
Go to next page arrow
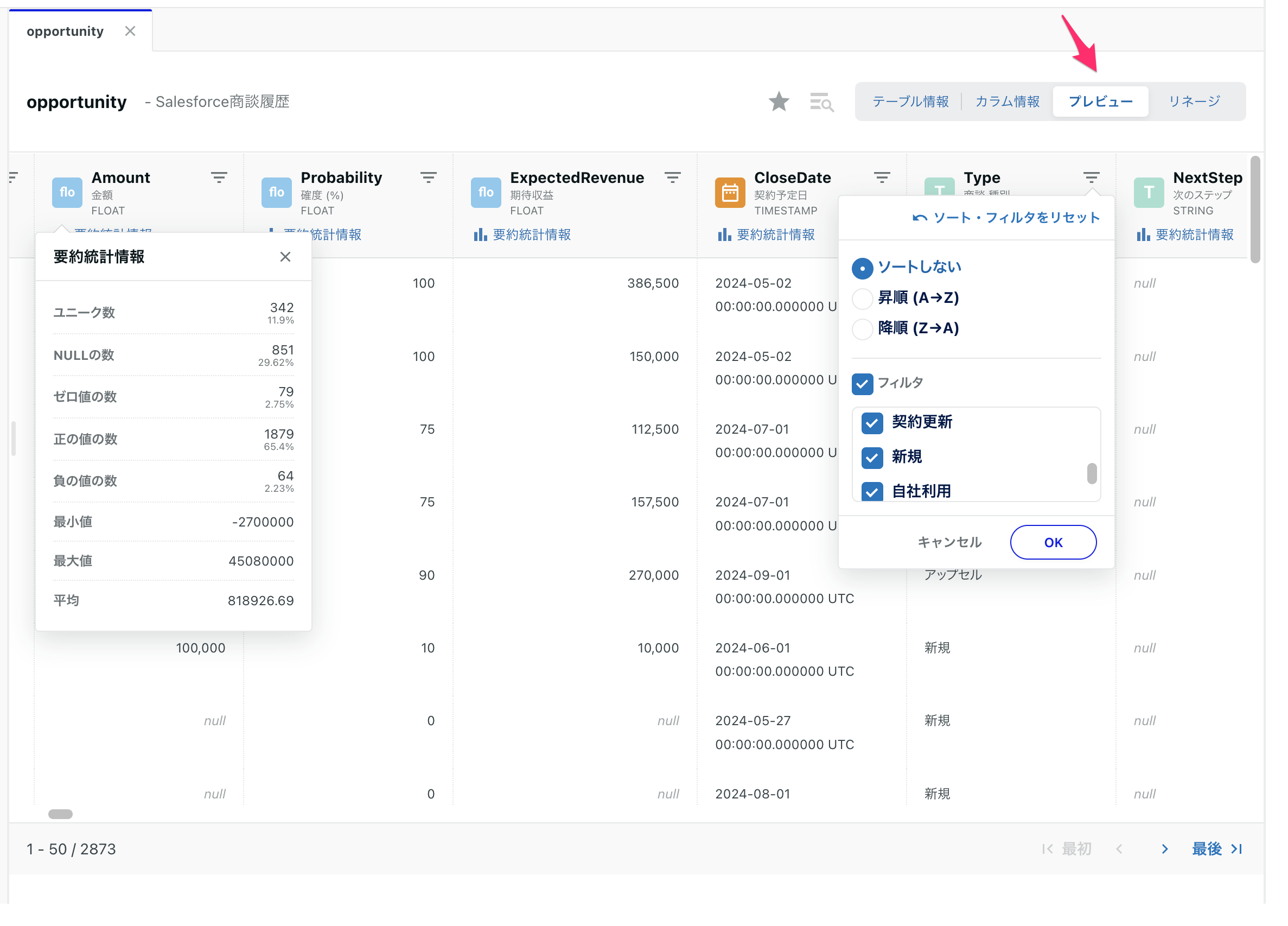click(1164, 848)
